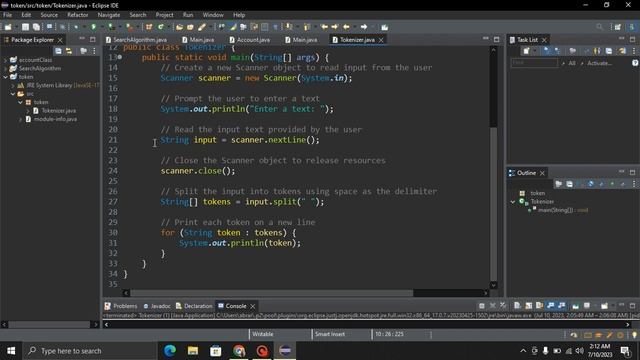Viewport: 640px width, 360px height.
Task: Click the Activate... link in Task List
Action: [x=599, y=63]
